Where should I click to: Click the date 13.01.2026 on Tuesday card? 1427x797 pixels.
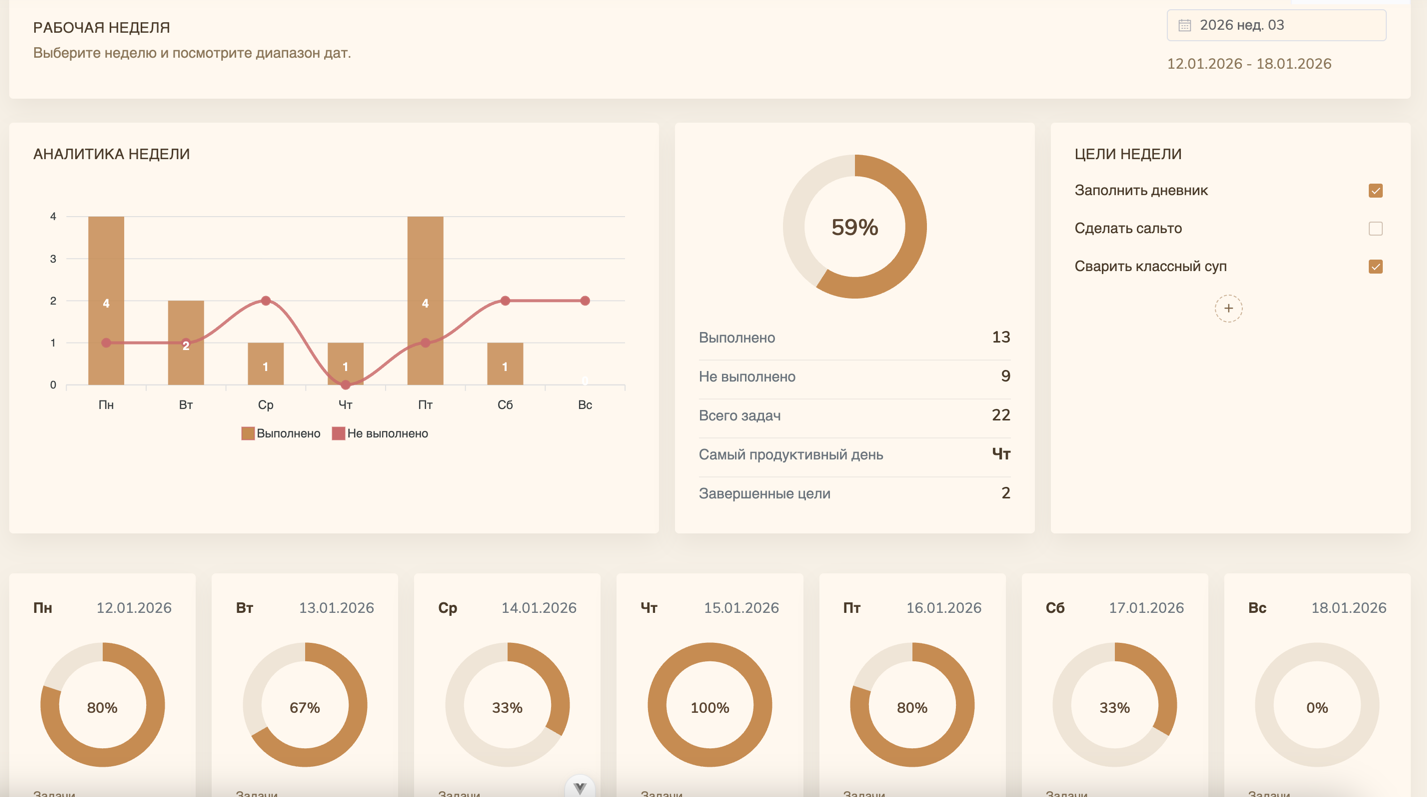336,608
